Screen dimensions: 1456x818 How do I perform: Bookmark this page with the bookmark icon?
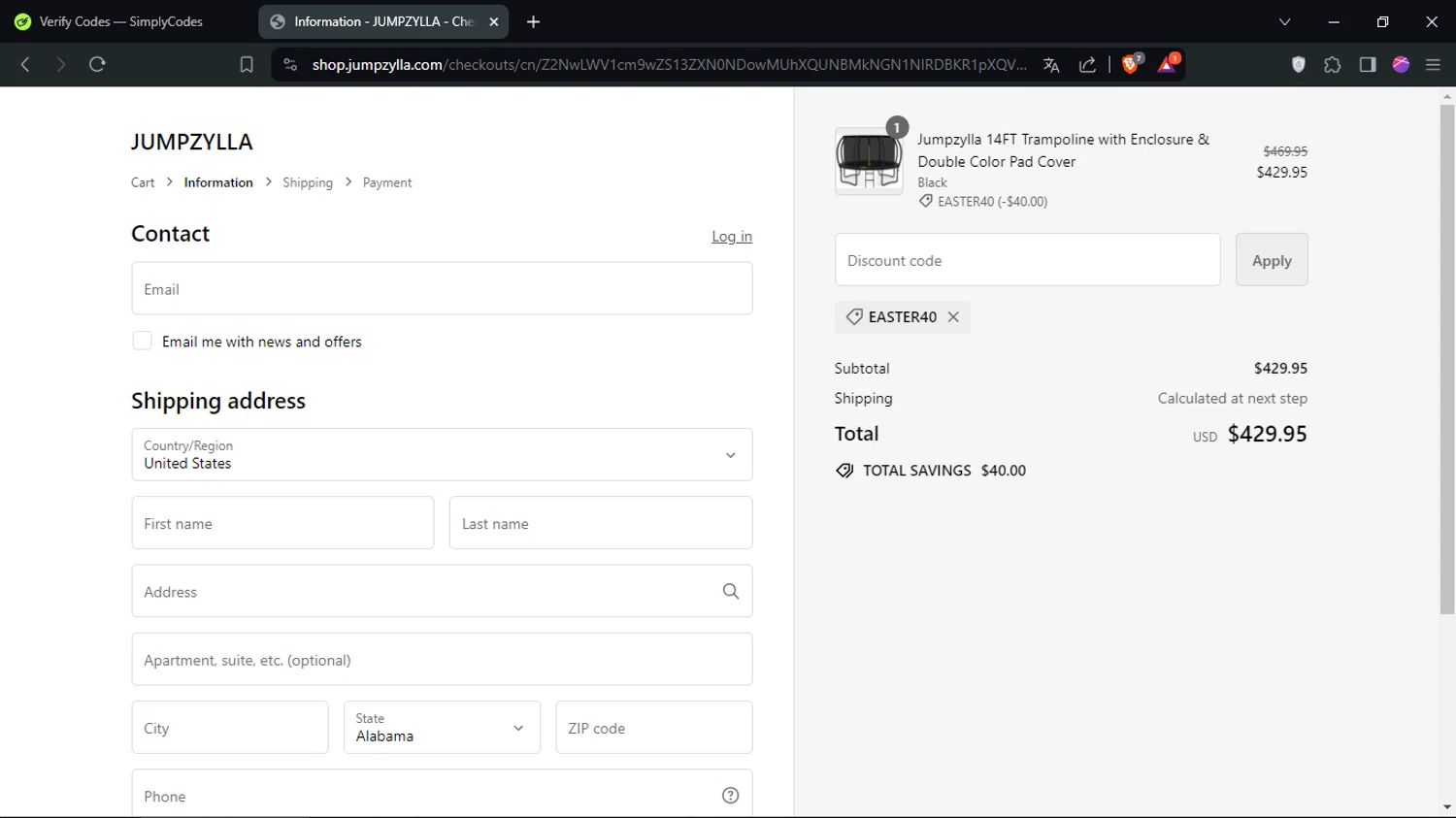tap(247, 65)
